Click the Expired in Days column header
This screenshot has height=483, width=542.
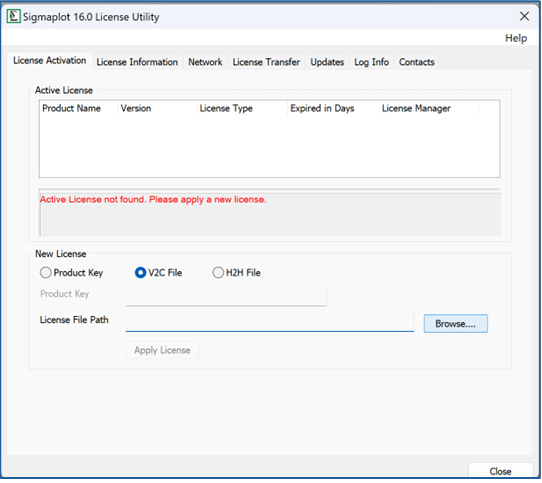pos(322,108)
